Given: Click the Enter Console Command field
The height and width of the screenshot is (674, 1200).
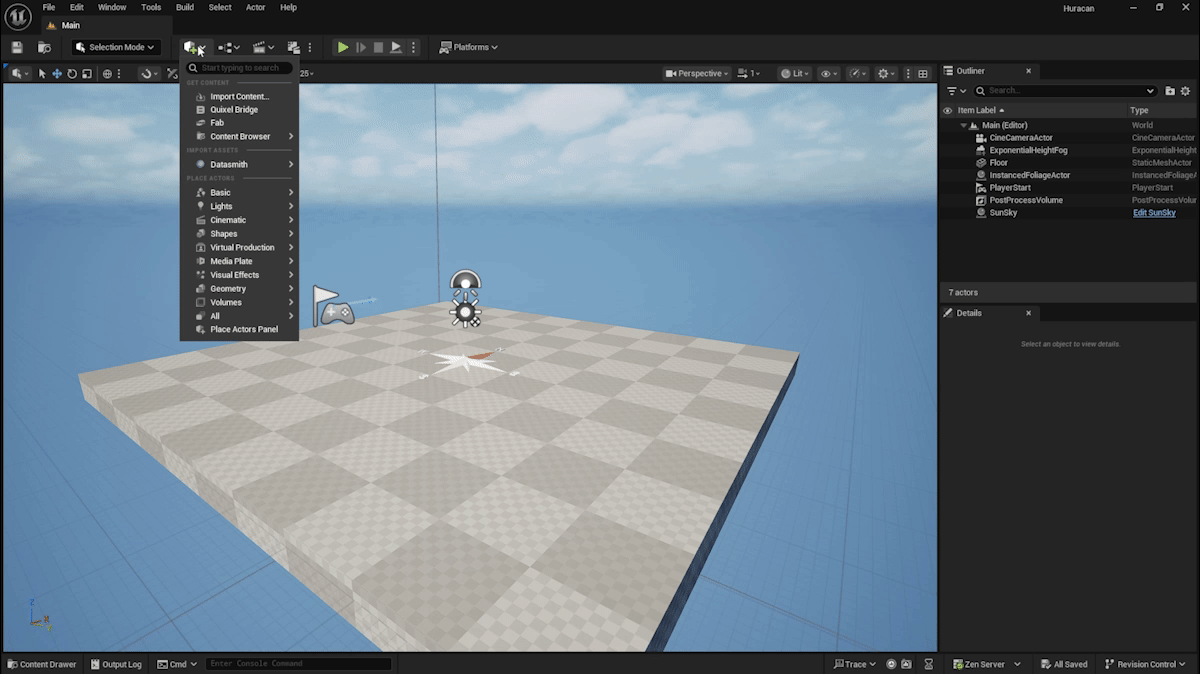Looking at the screenshot, I should tap(298, 664).
